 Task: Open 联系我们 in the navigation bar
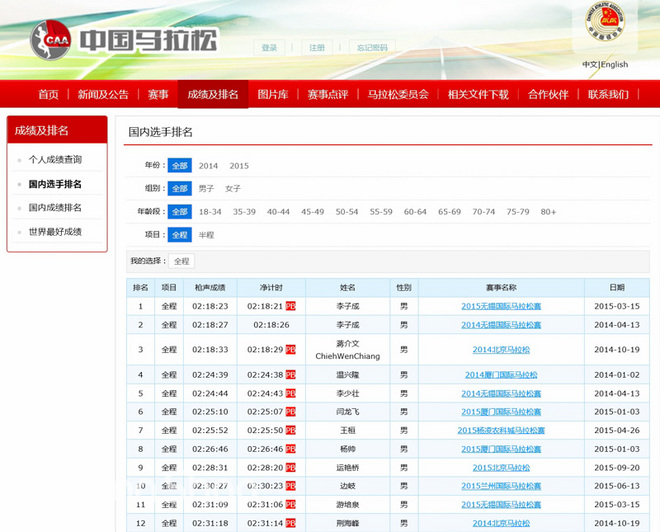608,94
